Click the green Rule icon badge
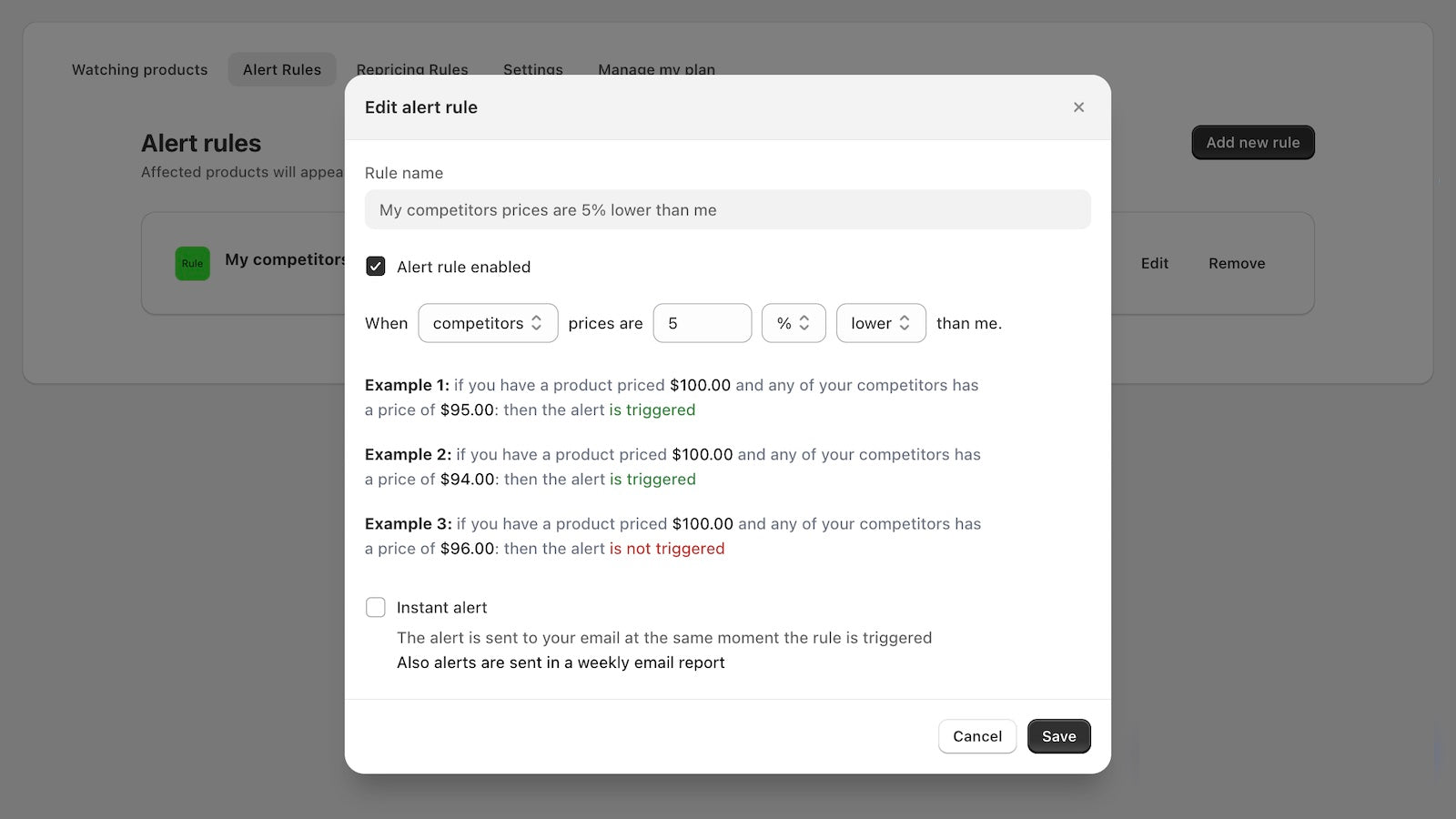This screenshot has width=1456, height=819. pyautogui.click(x=192, y=263)
